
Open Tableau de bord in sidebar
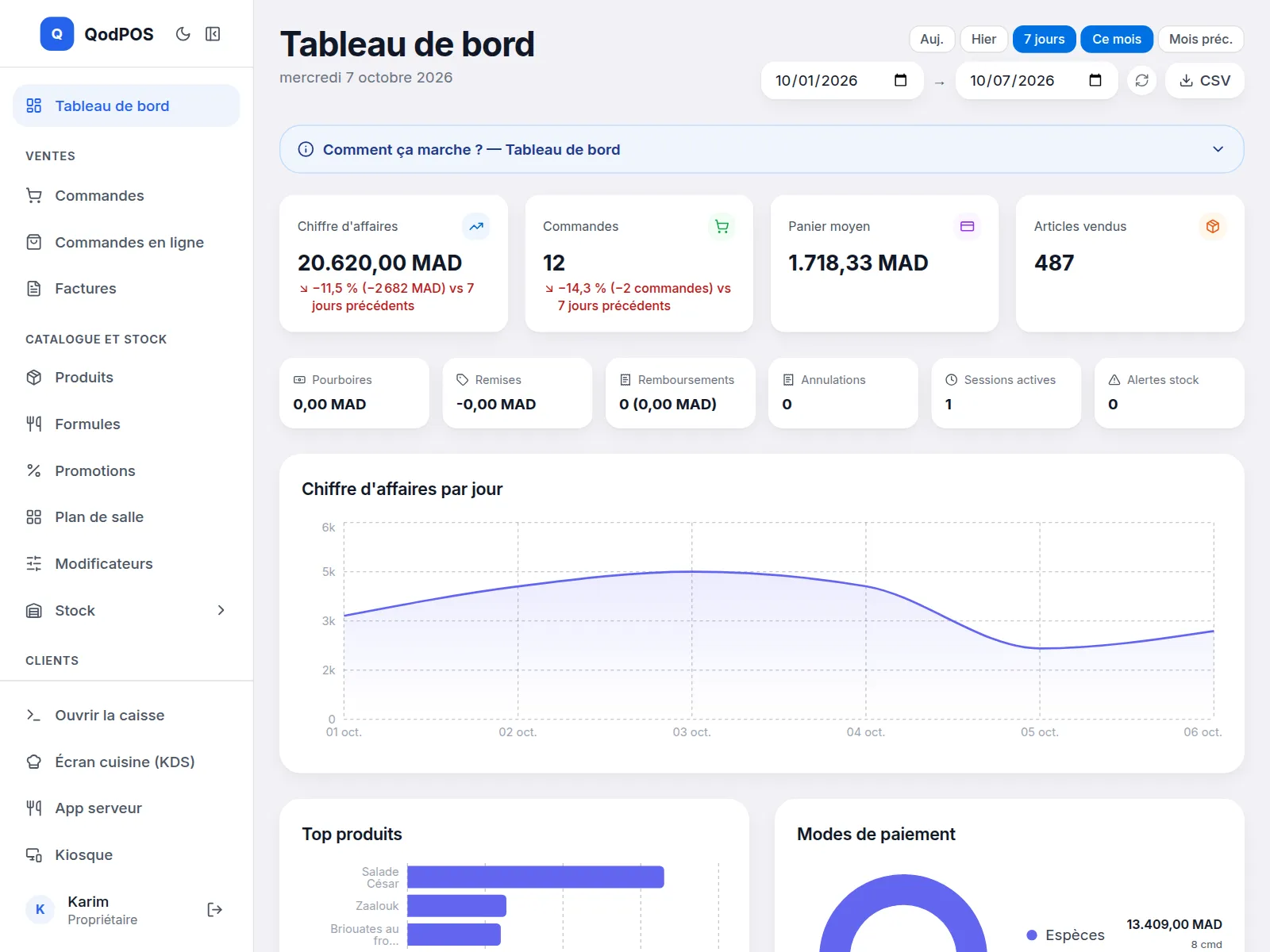coord(126,106)
